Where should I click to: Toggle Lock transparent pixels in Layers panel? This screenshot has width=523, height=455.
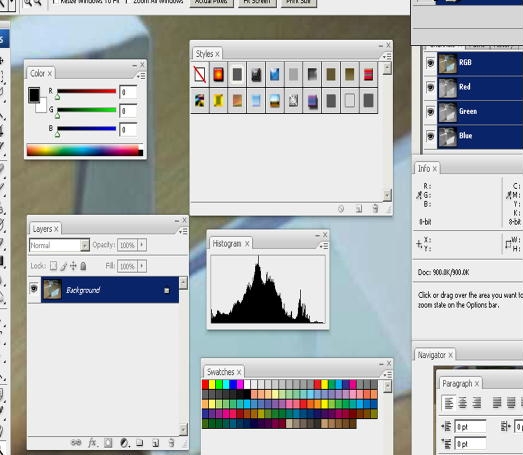click(x=53, y=266)
